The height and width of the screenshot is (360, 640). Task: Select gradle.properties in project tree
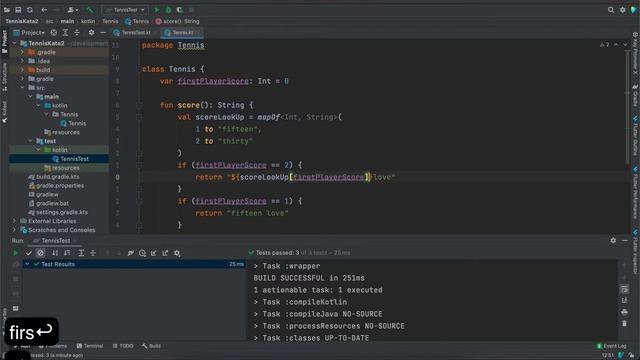56,186
